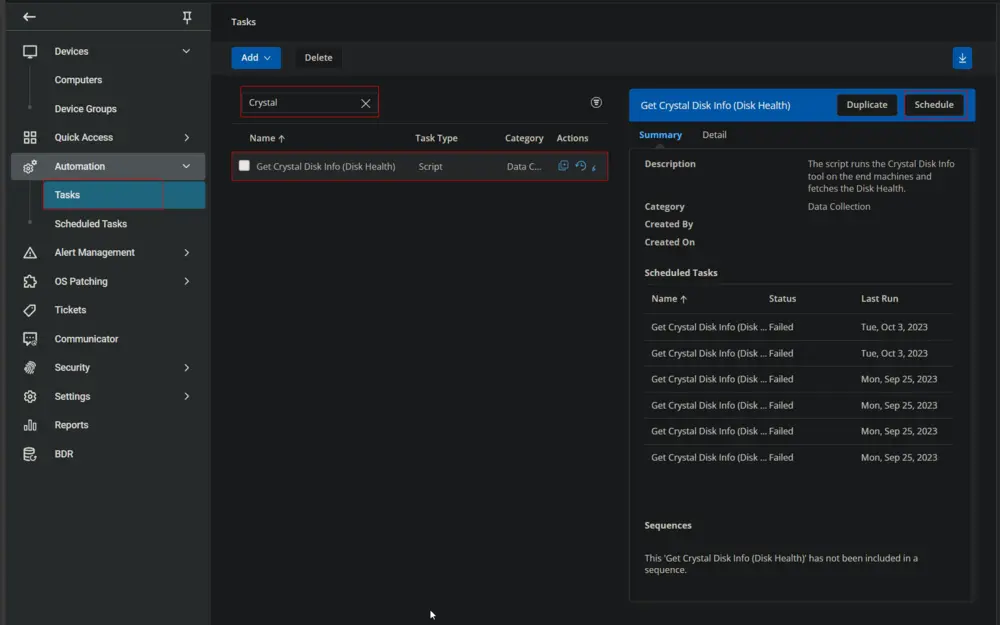This screenshot has width=1000, height=625.
Task: Click the back arrow icon in sidebar
Action: pyautogui.click(x=29, y=17)
